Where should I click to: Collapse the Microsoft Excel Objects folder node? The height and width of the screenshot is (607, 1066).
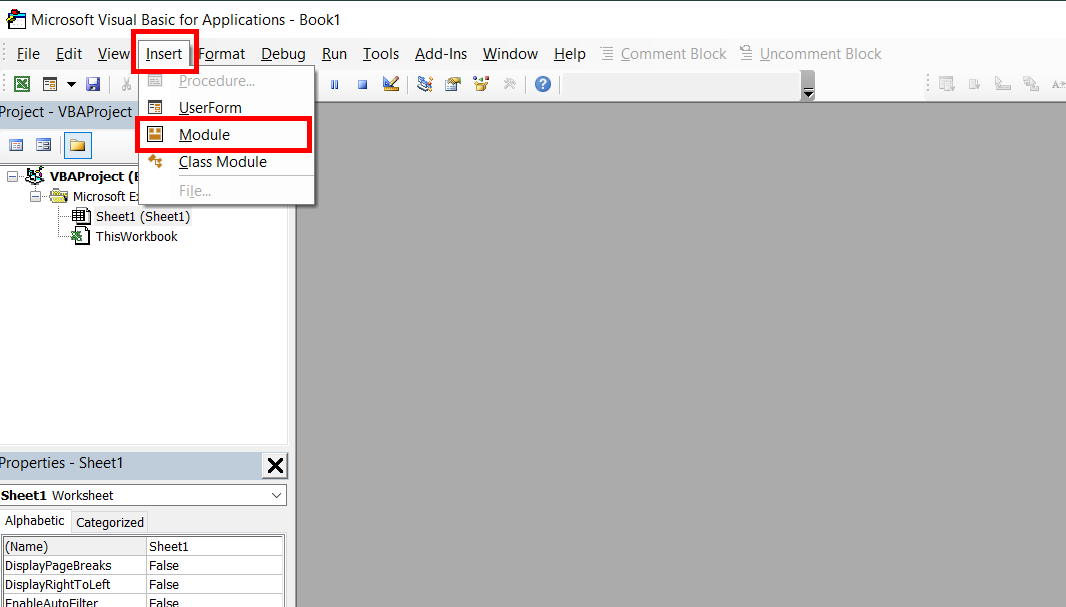click(x=35, y=196)
